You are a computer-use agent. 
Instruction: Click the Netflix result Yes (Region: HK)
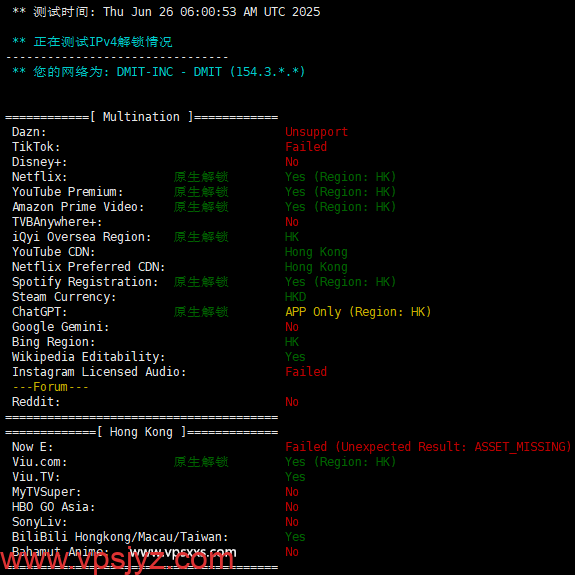341,177
